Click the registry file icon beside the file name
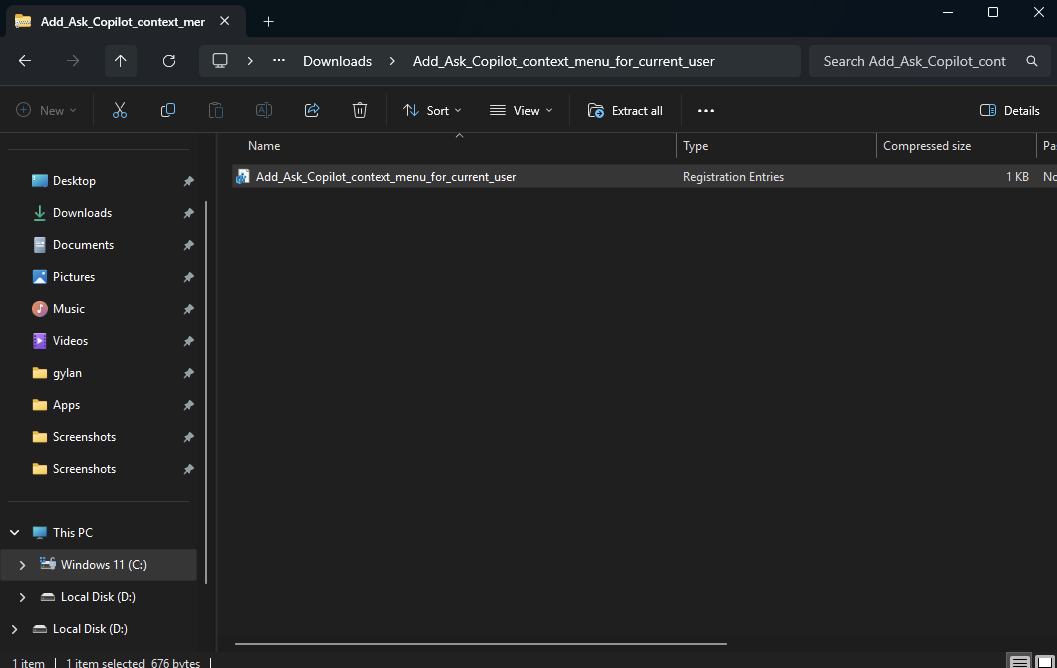Image resolution: width=1057 pixels, height=668 pixels. click(243, 177)
